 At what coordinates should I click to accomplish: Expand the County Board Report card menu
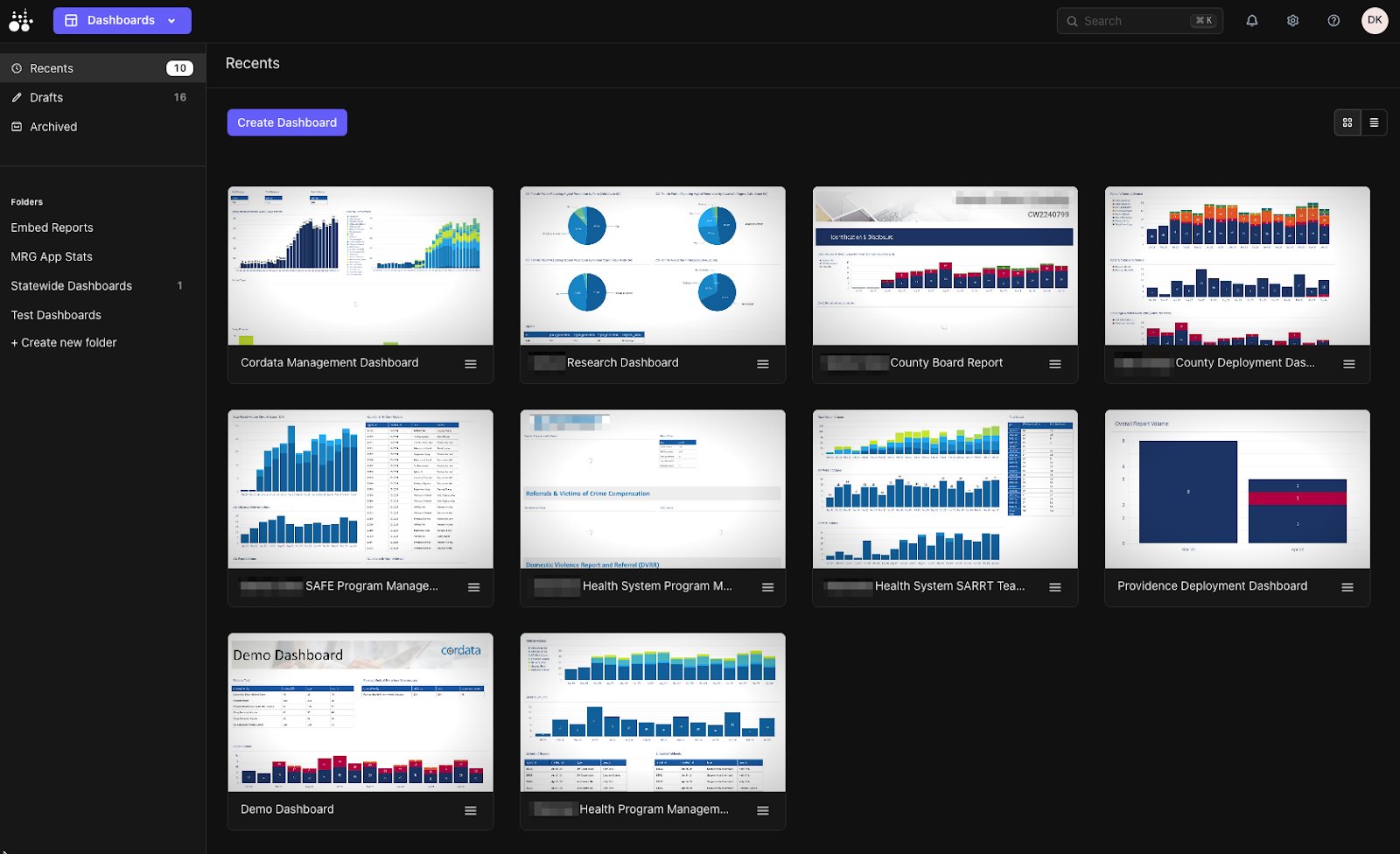pos(1055,364)
